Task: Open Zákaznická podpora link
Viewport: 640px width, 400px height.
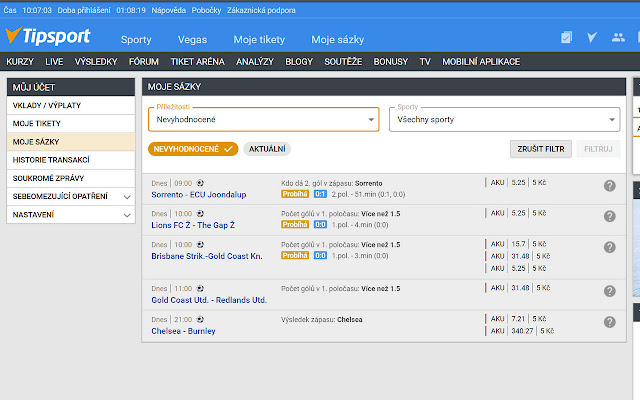Action: coord(261,10)
